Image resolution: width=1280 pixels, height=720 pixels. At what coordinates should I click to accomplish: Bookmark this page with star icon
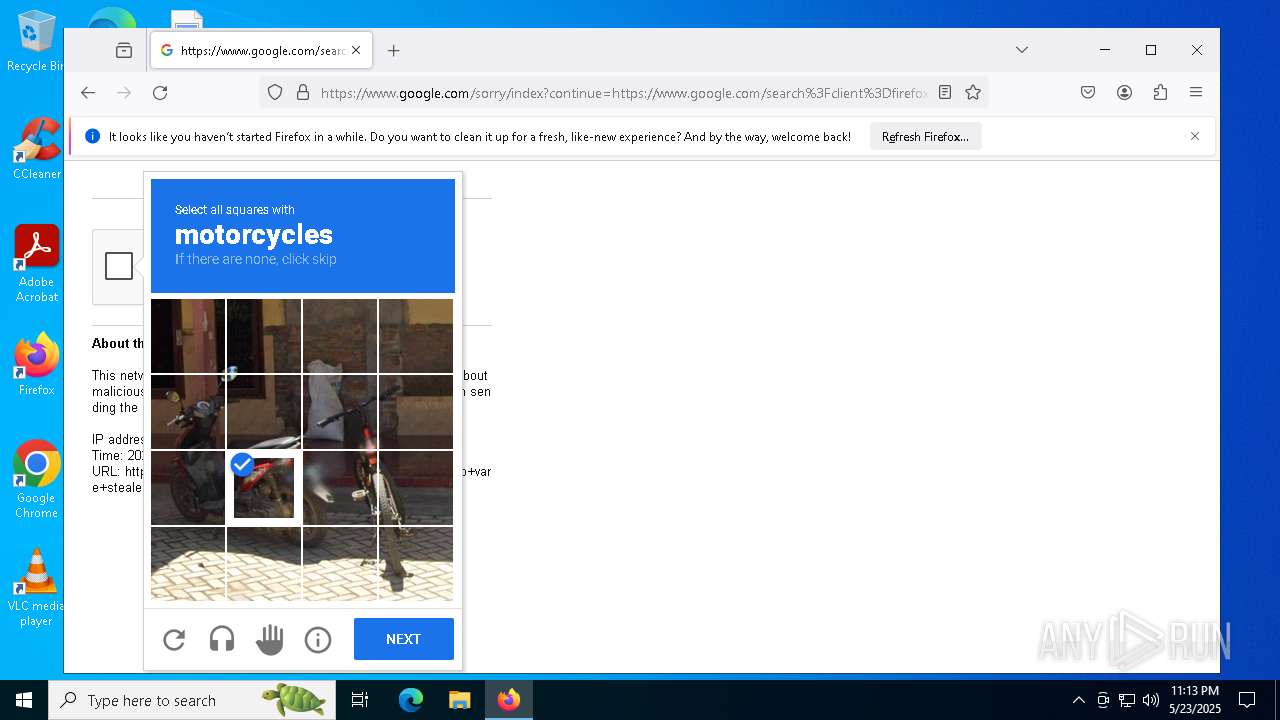click(973, 93)
